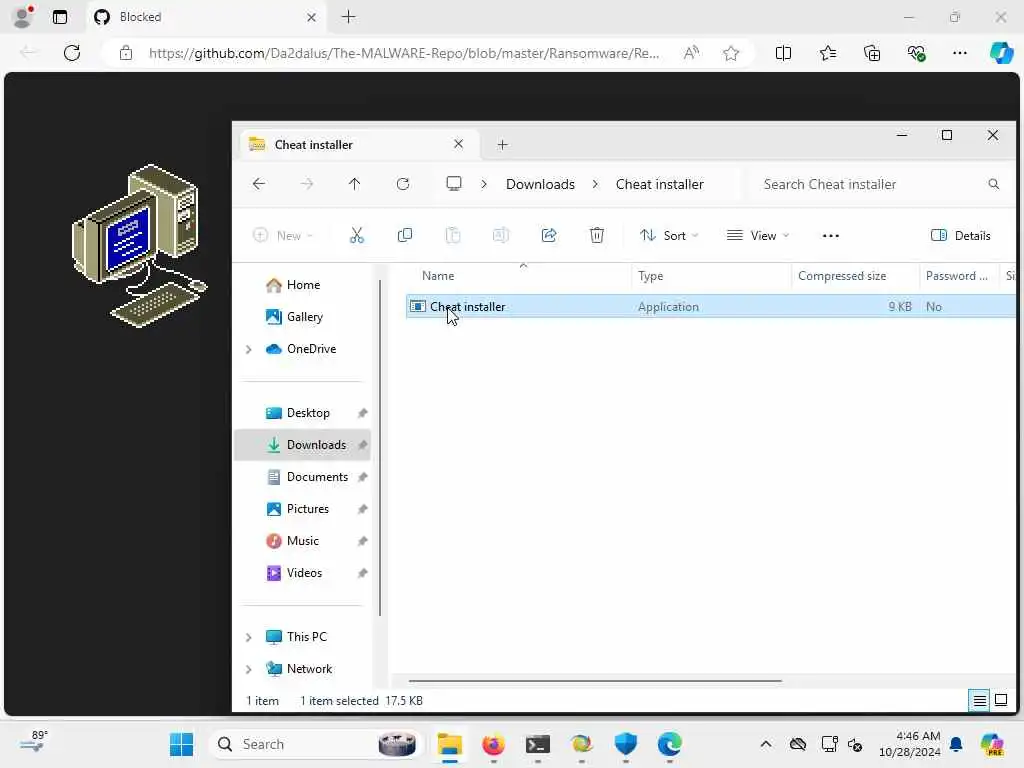
Task: Close the Blocked browser tab
Action: click(312, 18)
